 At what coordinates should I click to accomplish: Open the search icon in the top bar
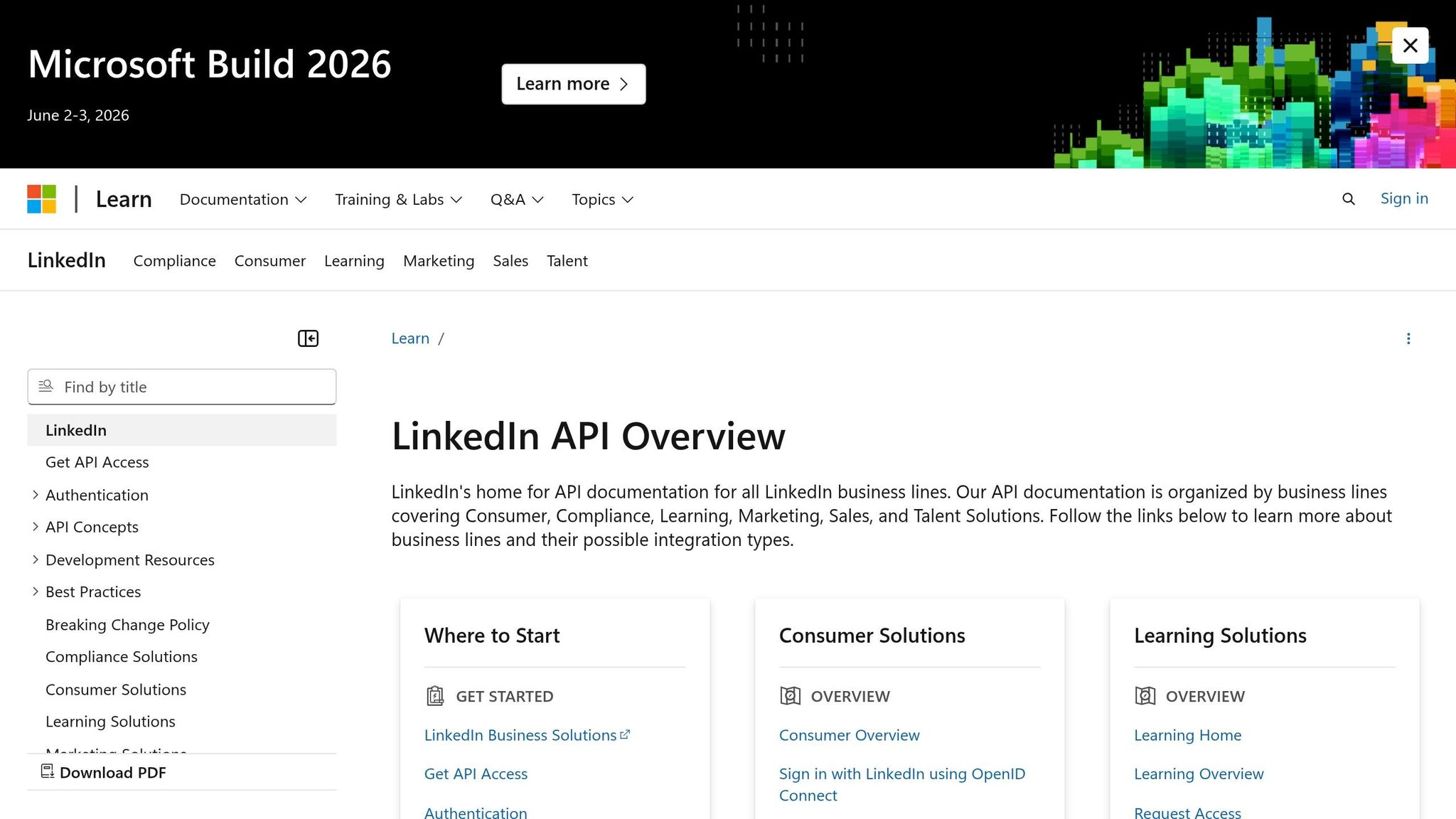click(x=1348, y=199)
